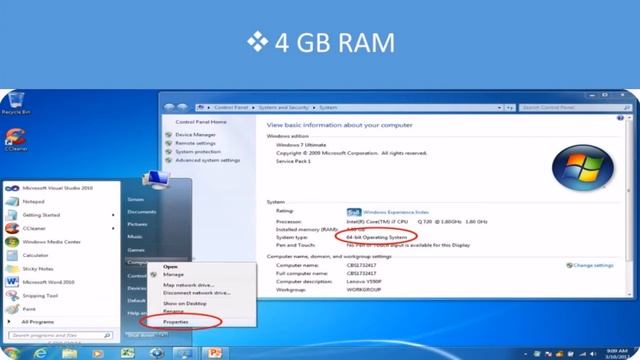Open the Recycle Bin desktop icon
Image resolution: width=640 pixels, height=360 pixels.
[x=16, y=103]
